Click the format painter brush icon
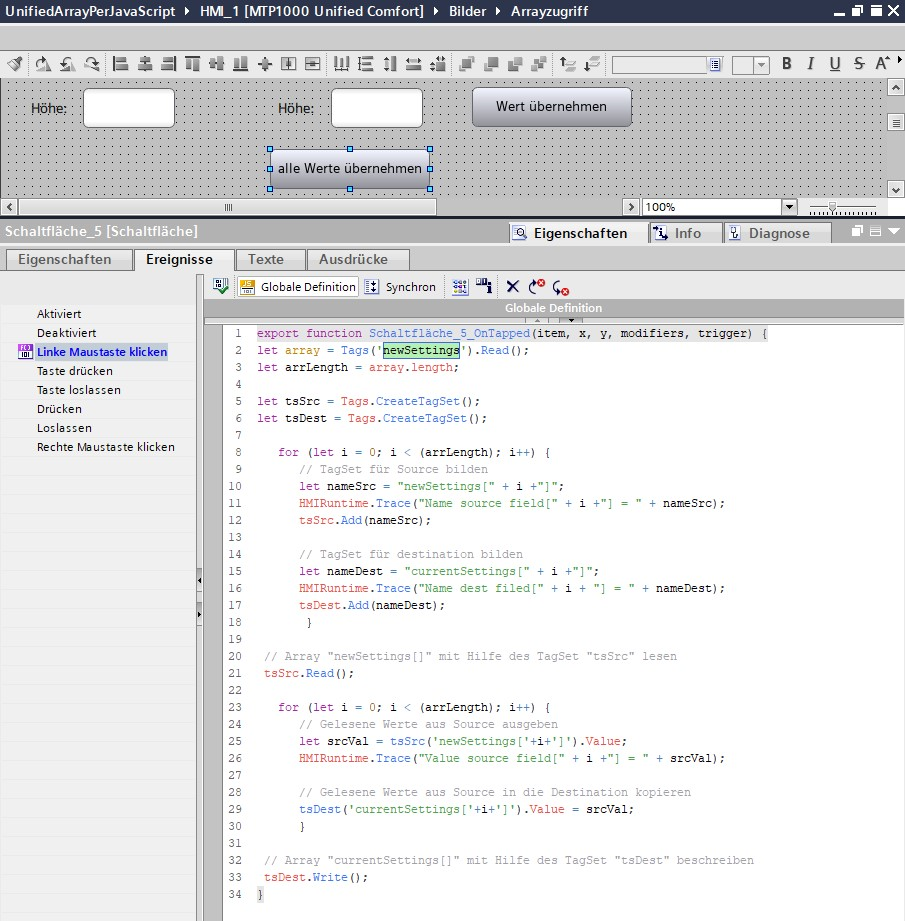Image resolution: width=905 pixels, height=921 pixels. [x=14, y=64]
